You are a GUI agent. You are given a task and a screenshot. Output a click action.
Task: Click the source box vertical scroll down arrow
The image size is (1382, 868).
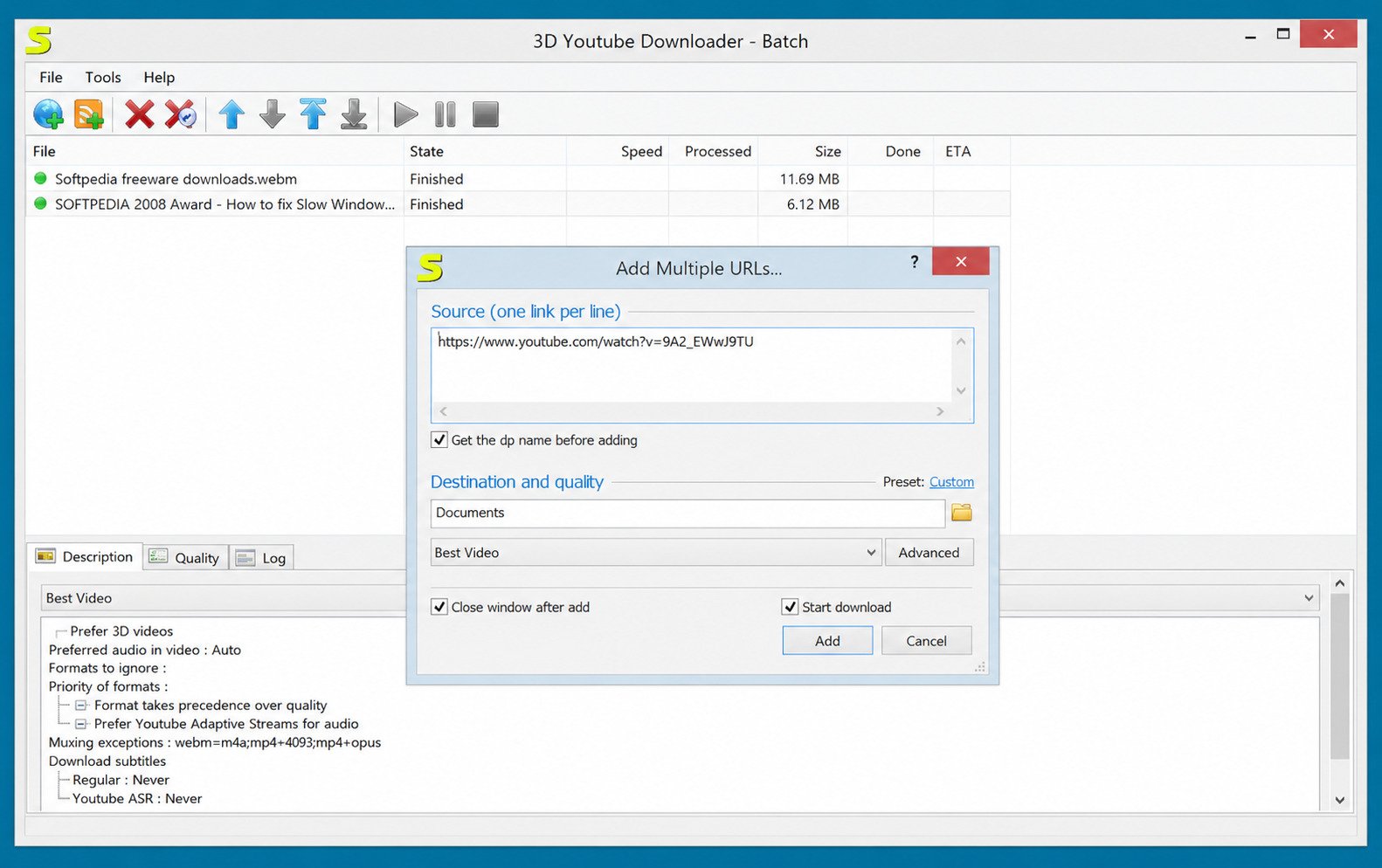[x=961, y=390]
